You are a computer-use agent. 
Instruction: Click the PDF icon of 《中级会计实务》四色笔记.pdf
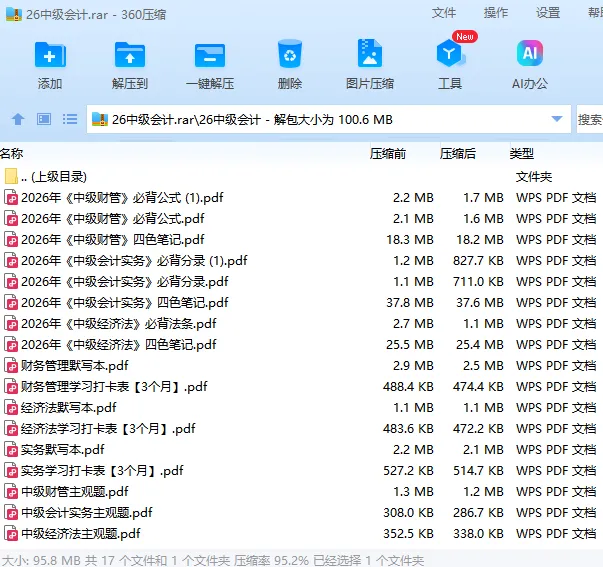[x=12, y=303]
